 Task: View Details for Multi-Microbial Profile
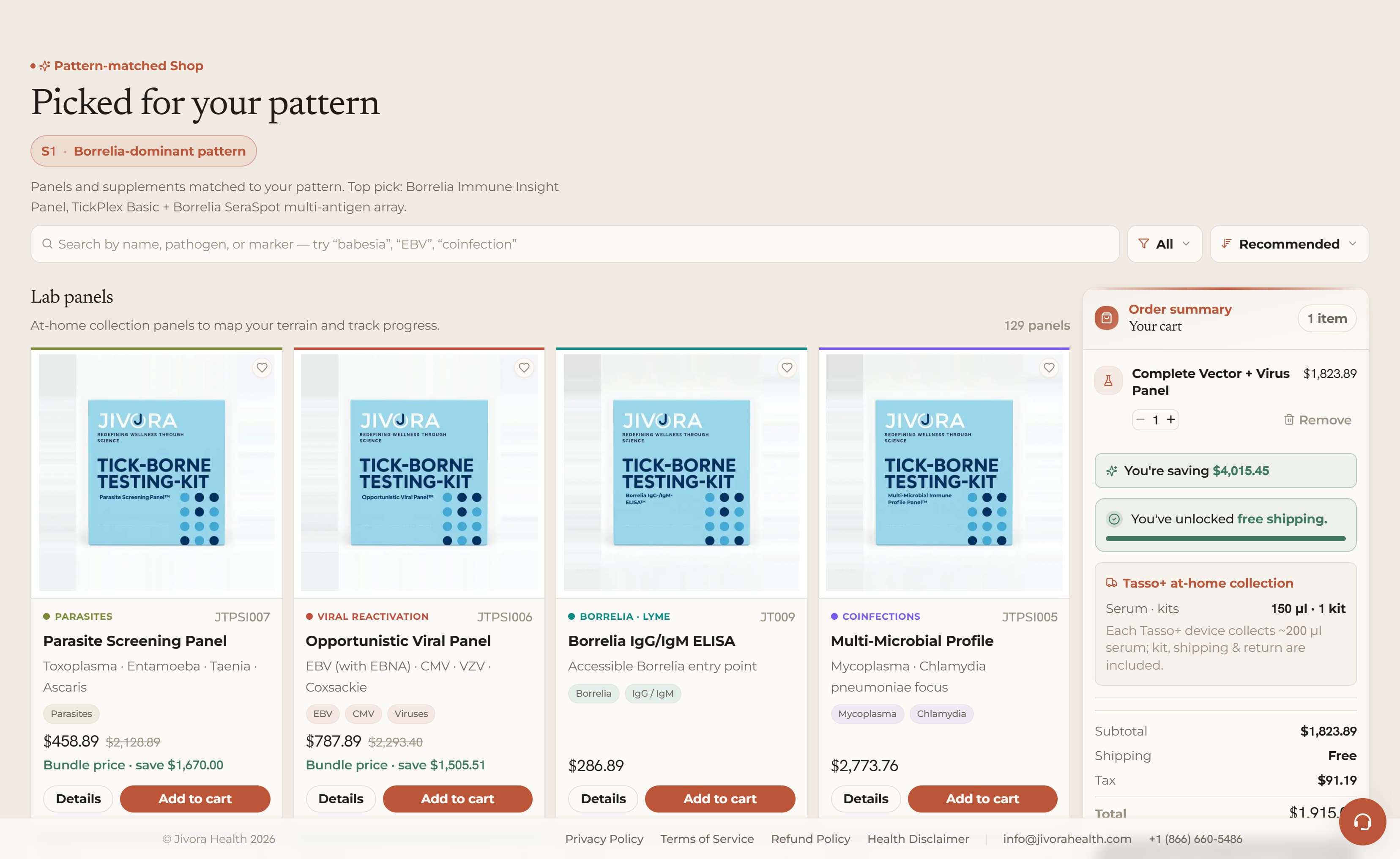pyautogui.click(x=866, y=799)
